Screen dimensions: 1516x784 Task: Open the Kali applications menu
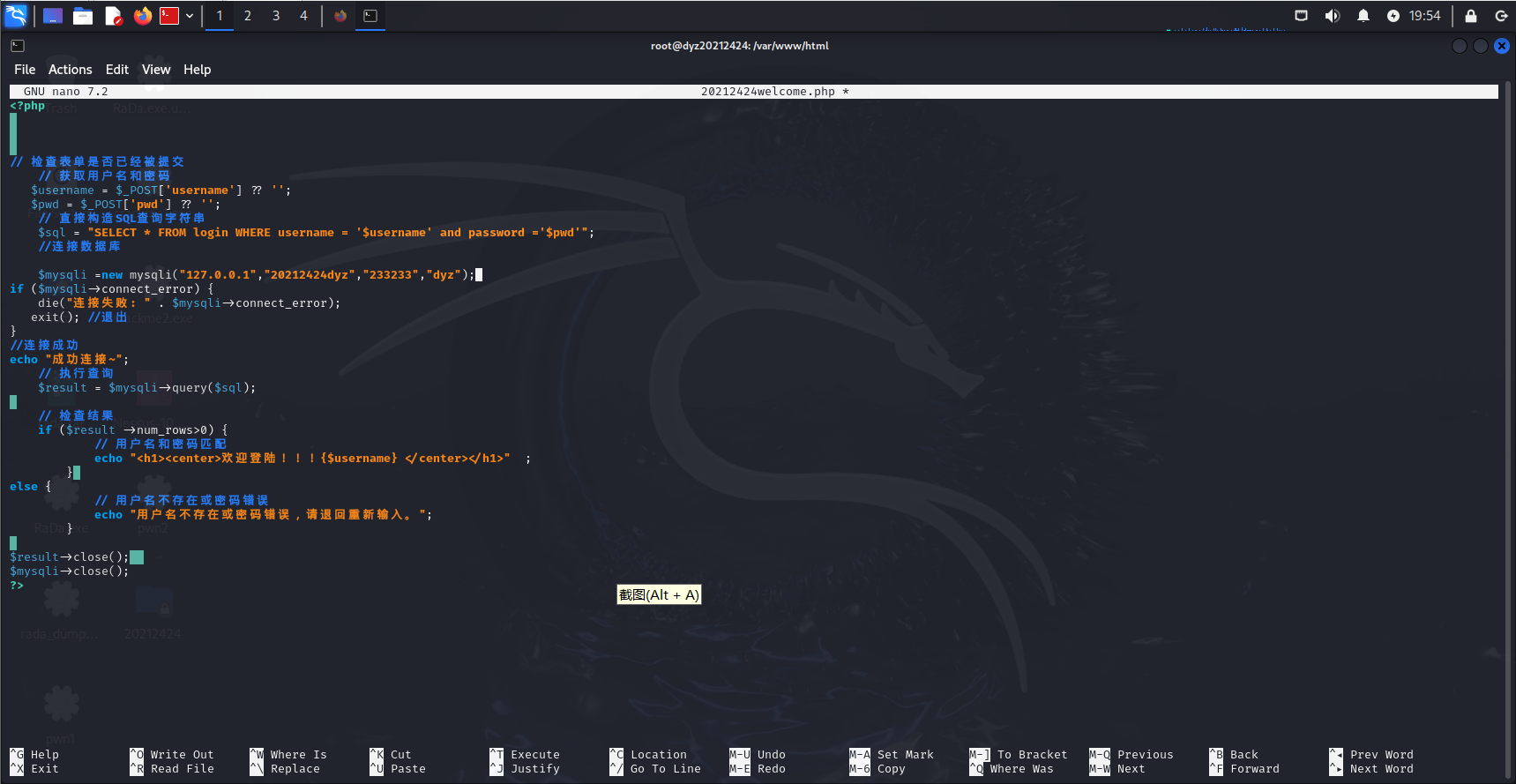pyautogui.click(x=17, y=16)
